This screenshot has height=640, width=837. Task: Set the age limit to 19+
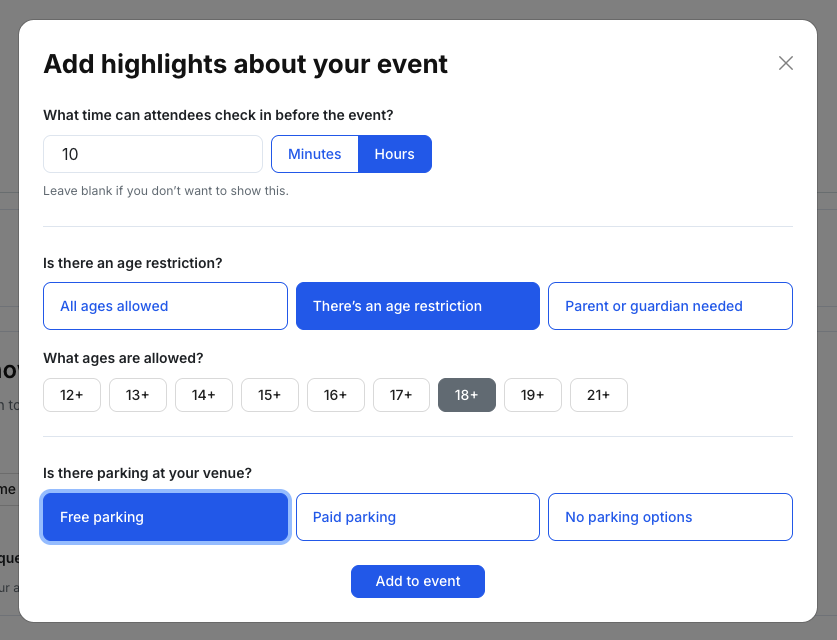coord(533,395)
